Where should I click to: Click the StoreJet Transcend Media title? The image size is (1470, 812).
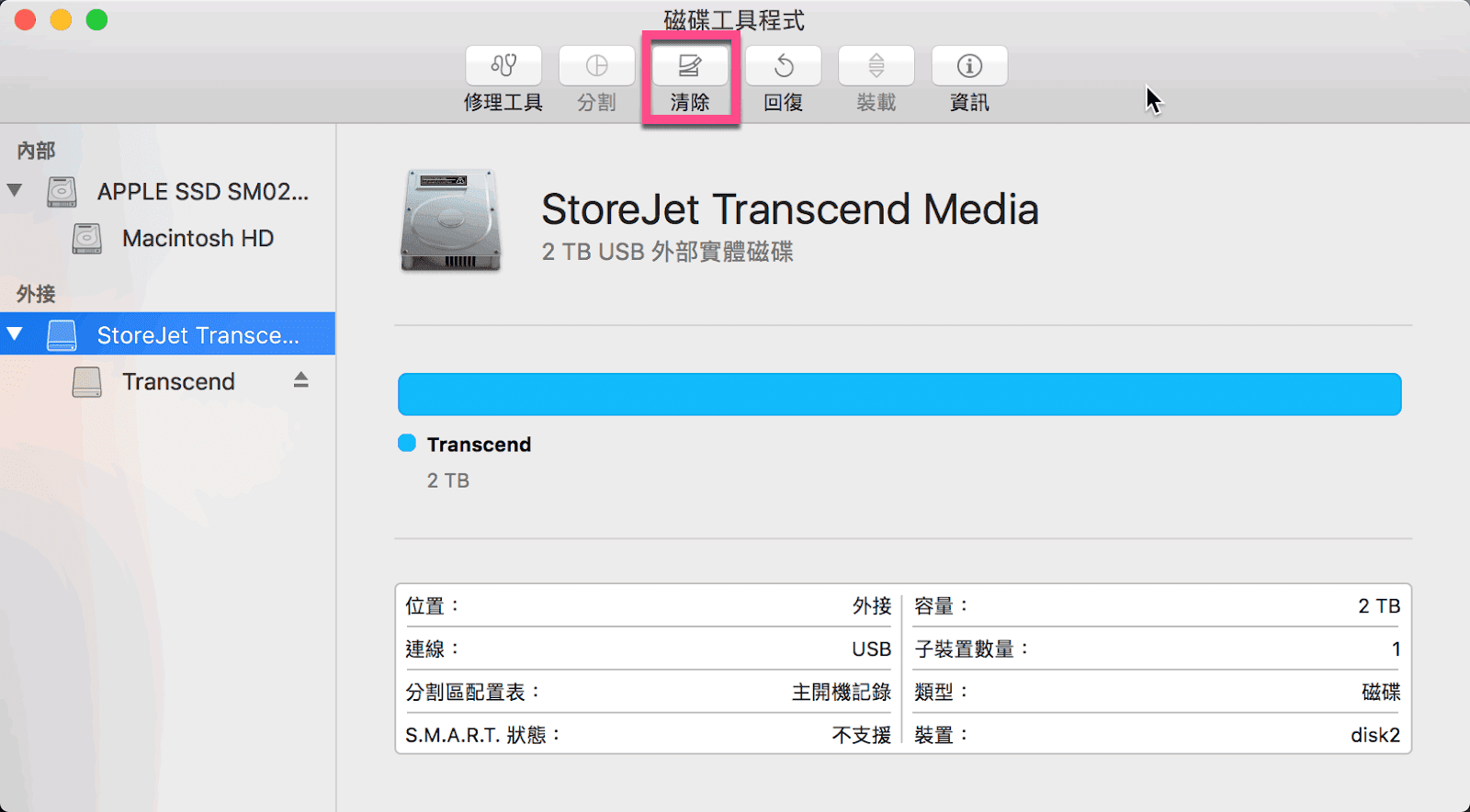coord(790,209)
